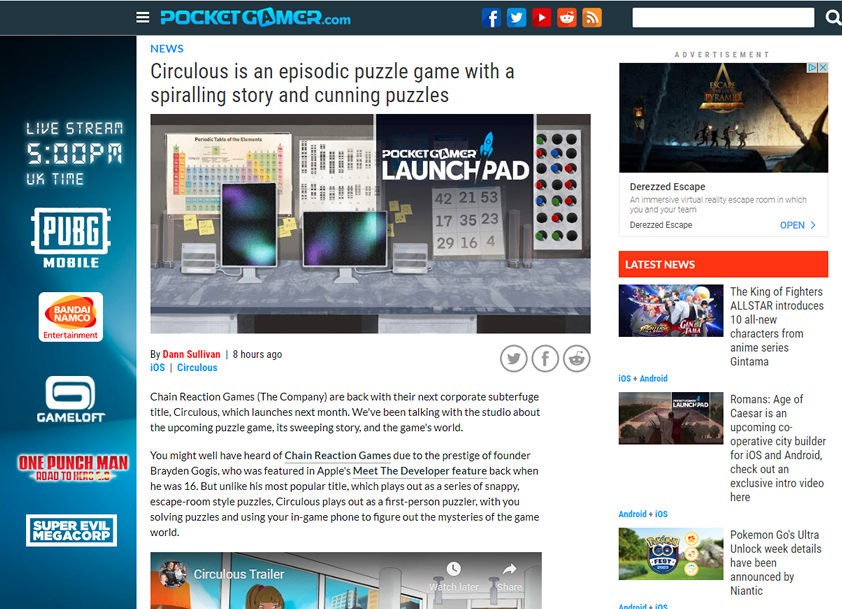Viewport: 842px width, 609px height.
Task: Open the AdChoices info icon
Action: (812, 68)
